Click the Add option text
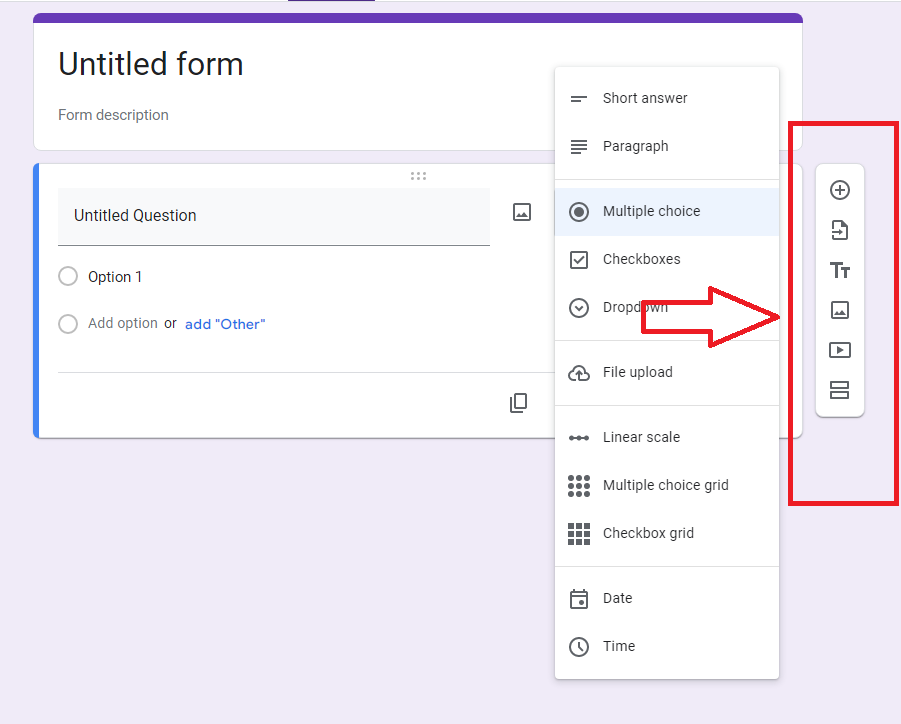 point(122,324)
